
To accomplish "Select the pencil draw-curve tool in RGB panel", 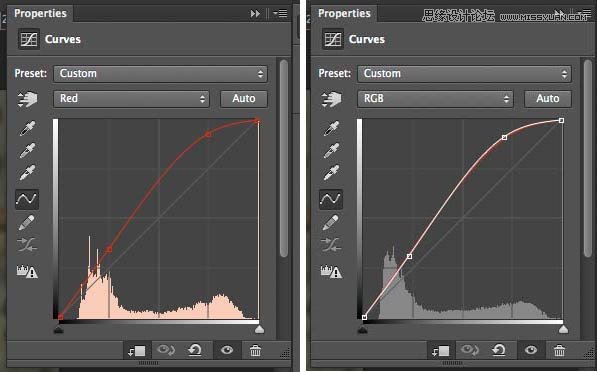I will coord(330,222).
